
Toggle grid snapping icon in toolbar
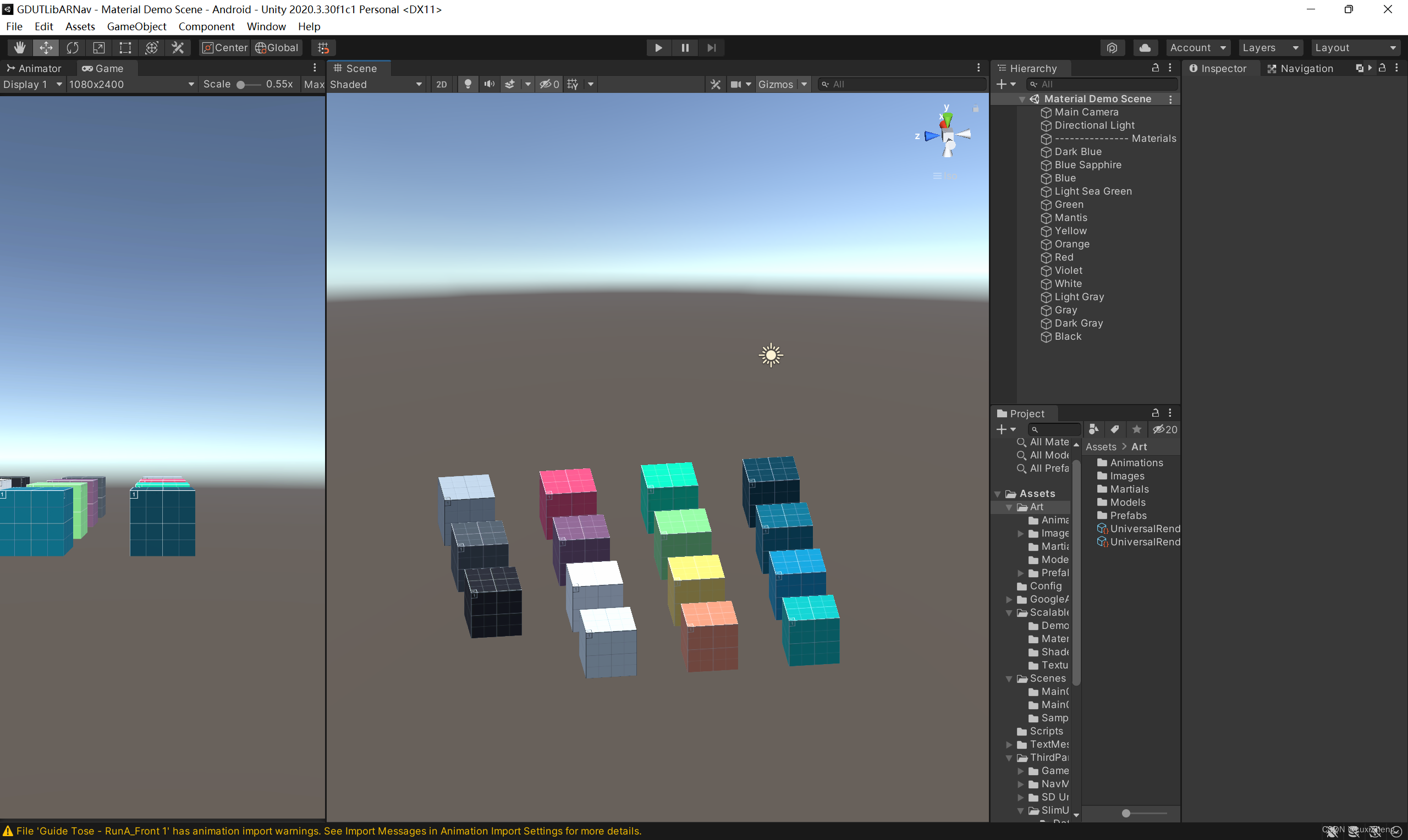pos(323,47)
